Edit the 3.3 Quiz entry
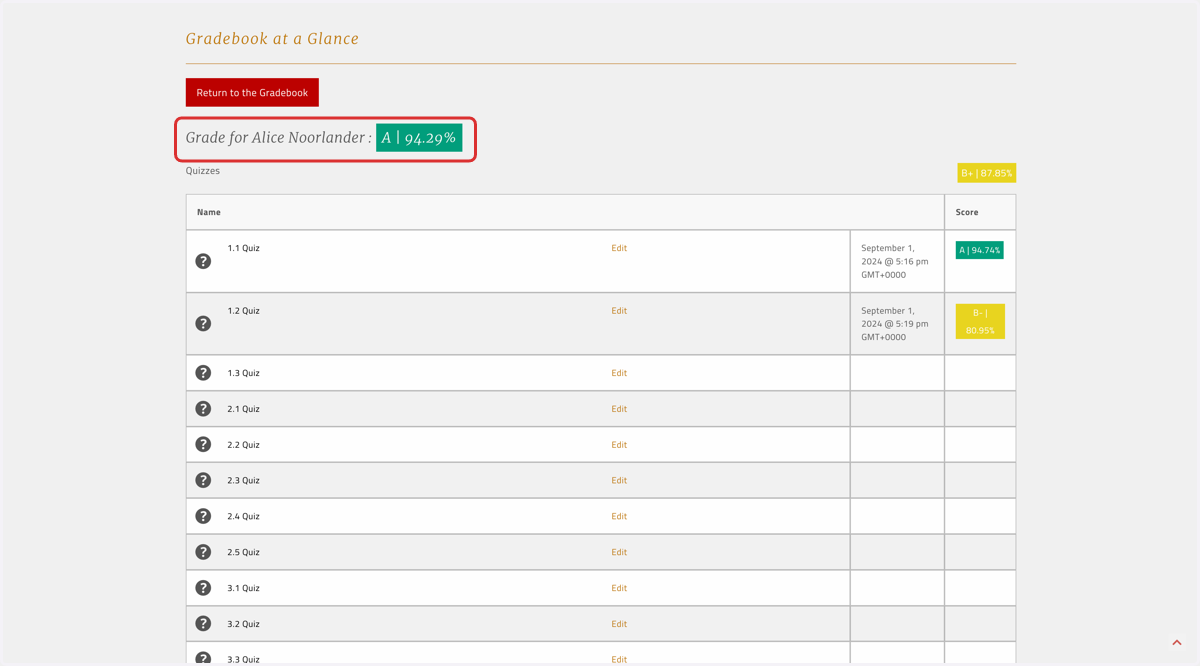Image resolution: width=1200 pixels, height=666 pixels. [619, 659]
